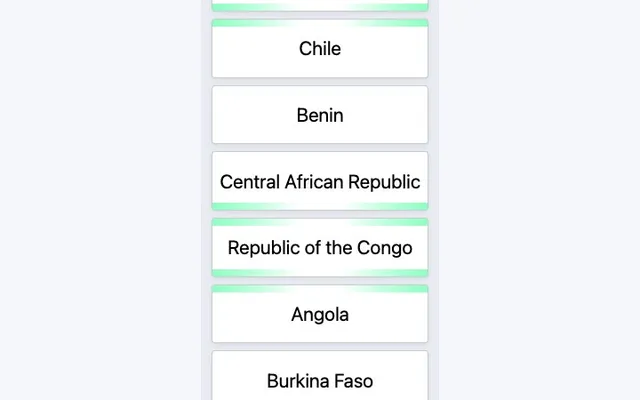Select the Burkina Faso card
Viewport: 640px width, 400px height.
(x=320, y=376)
